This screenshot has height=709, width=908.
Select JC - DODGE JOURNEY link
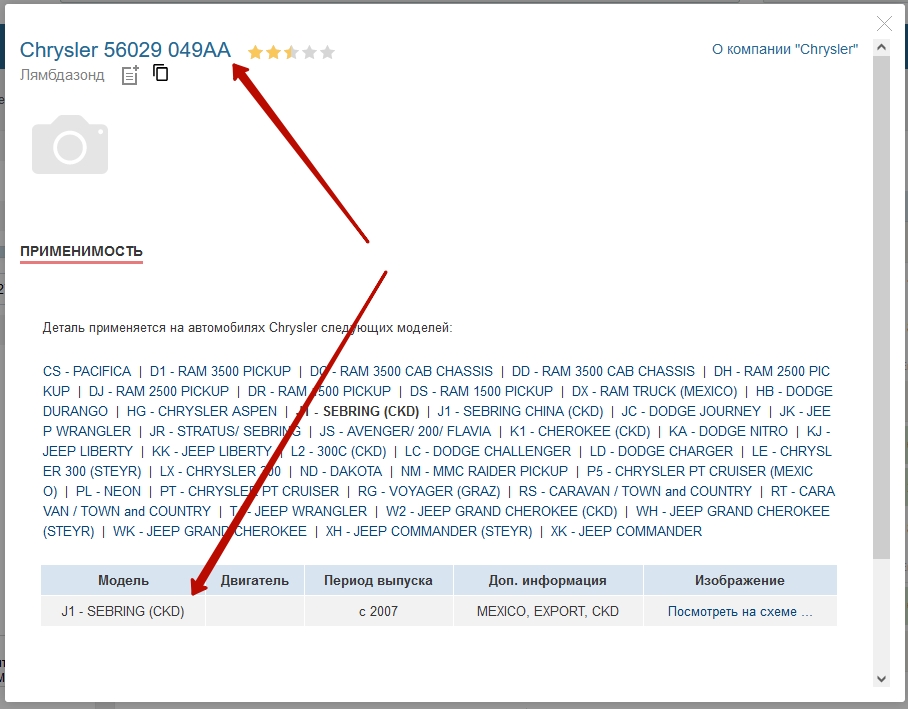pyautogui.click(x=691, y=411)
